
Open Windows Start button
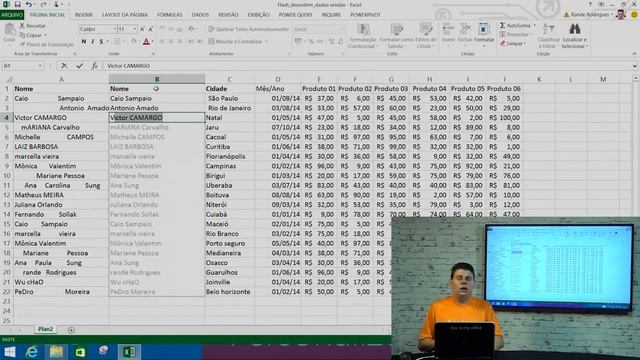[9, 352]
